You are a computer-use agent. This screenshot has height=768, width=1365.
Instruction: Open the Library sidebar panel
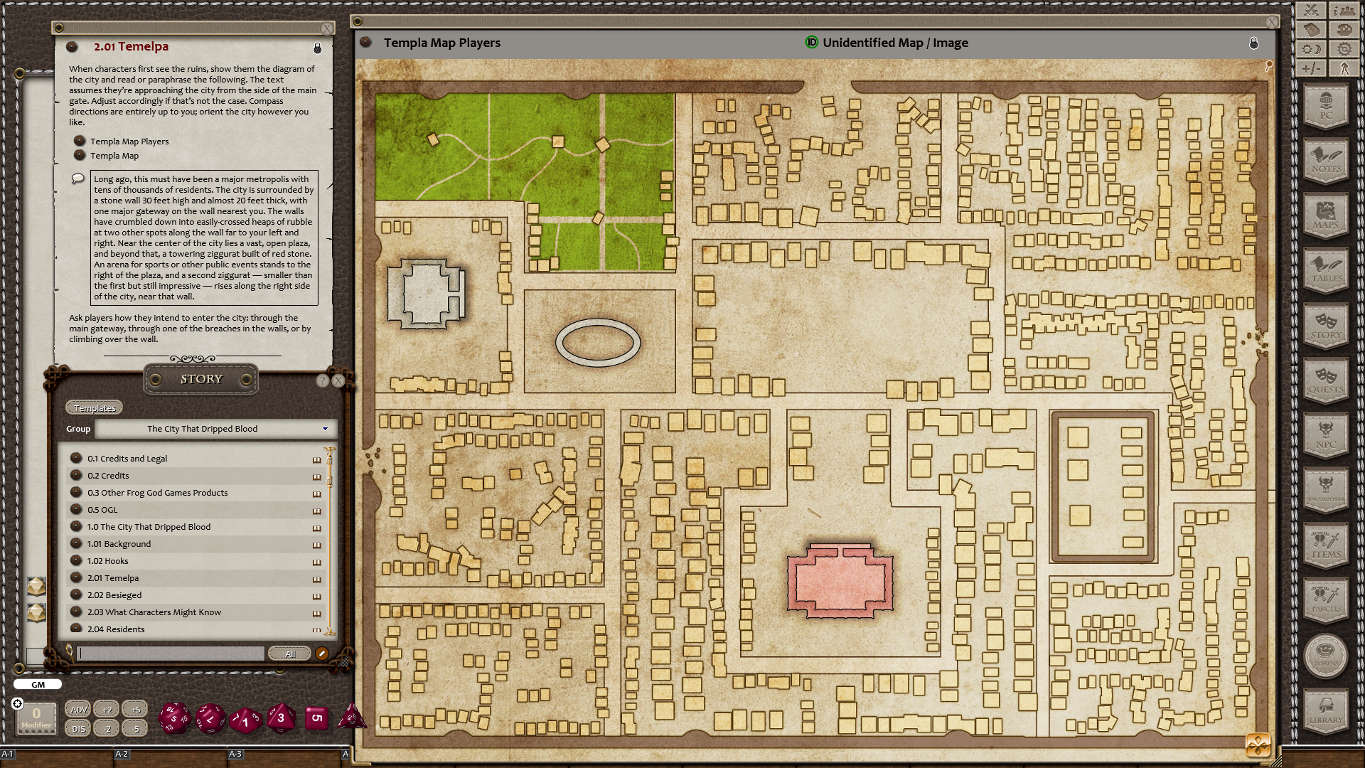pyautogui.click(x=1325, y=710)
